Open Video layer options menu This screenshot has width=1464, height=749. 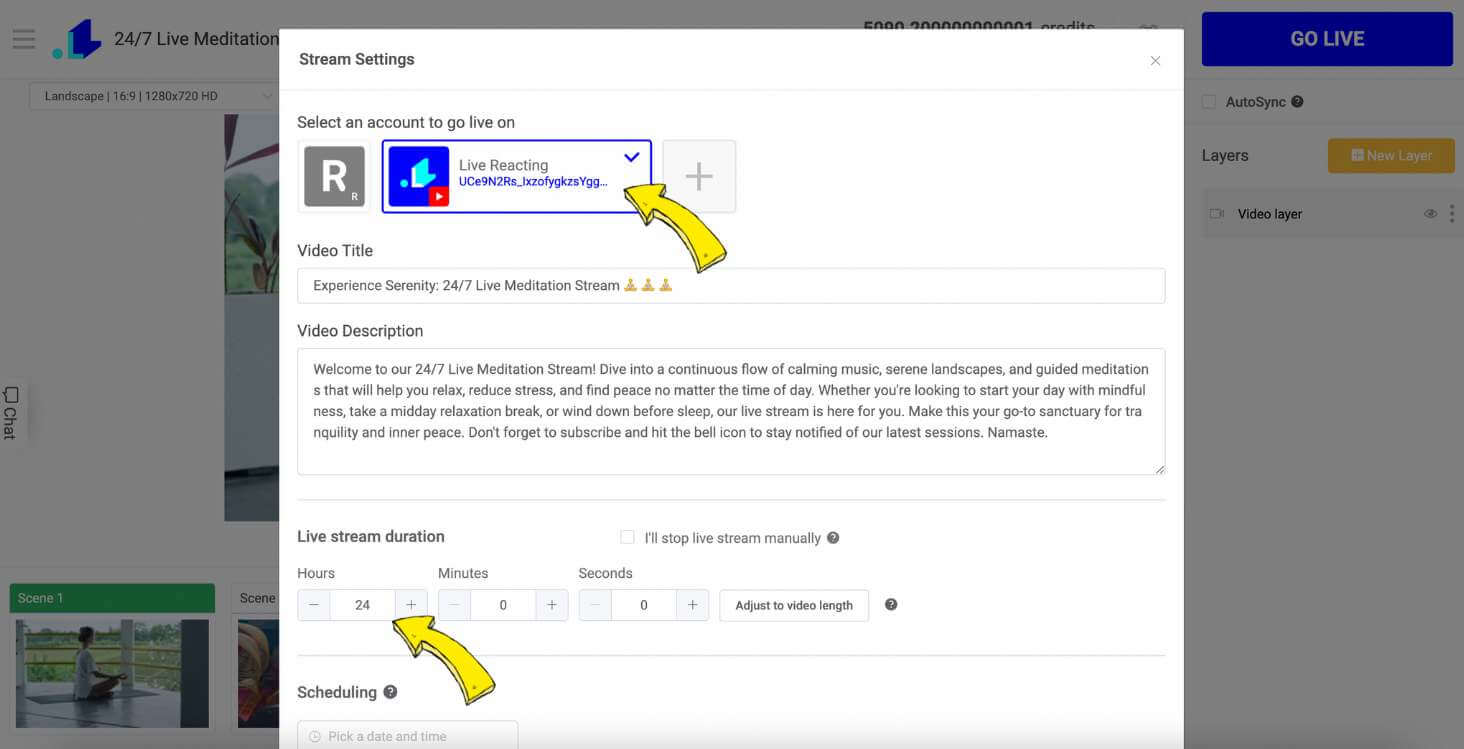click(1452, 214)
